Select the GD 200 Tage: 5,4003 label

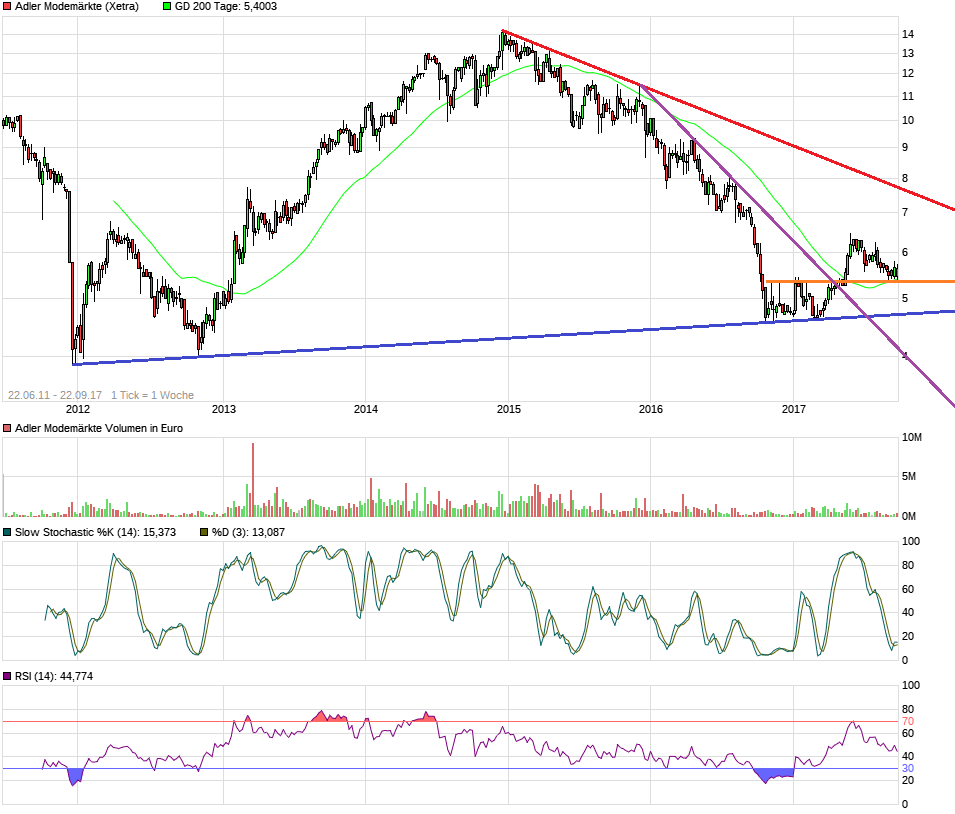pyautogui.click(x=226, y=6)
